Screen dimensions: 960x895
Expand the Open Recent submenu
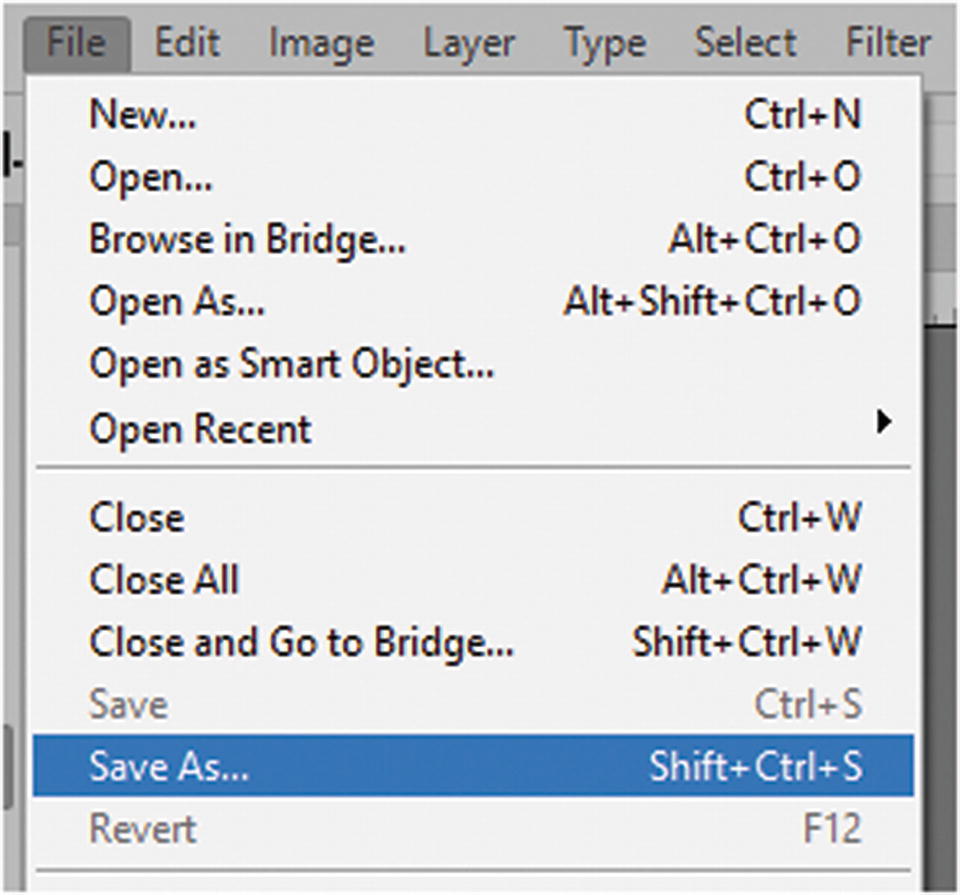[200, 429]
